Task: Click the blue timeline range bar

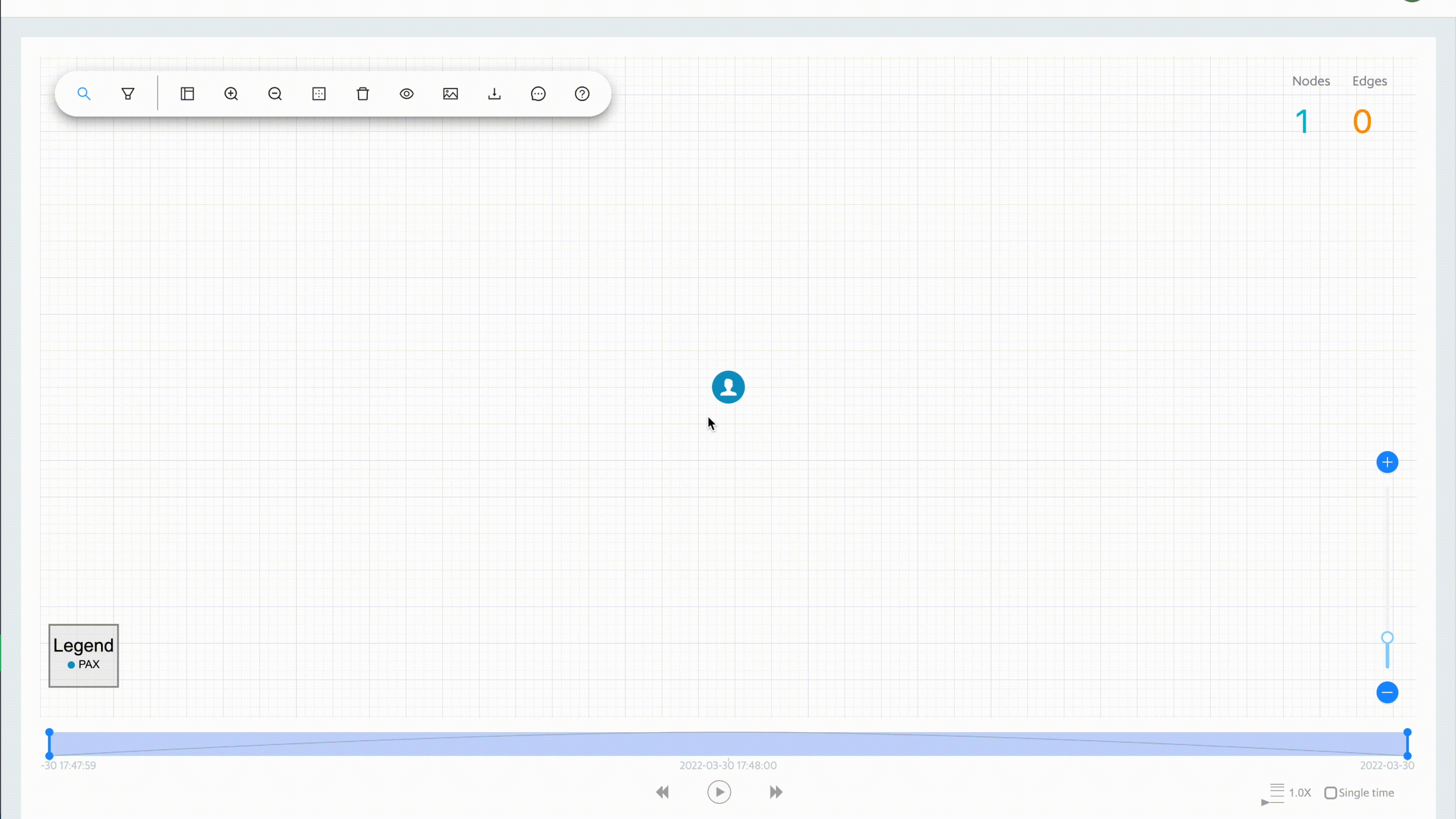Action: pyautogui.click(x=728, y=744)
